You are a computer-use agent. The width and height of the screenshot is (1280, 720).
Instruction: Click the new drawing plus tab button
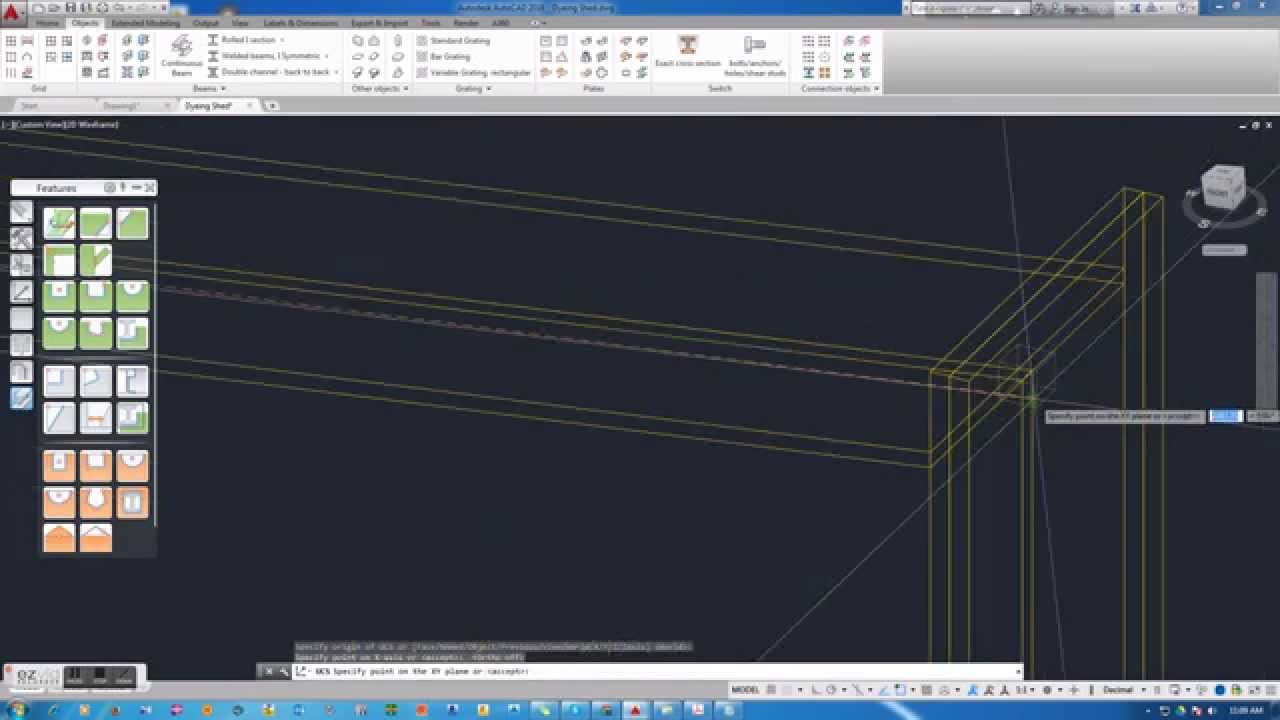click(271, 105)
